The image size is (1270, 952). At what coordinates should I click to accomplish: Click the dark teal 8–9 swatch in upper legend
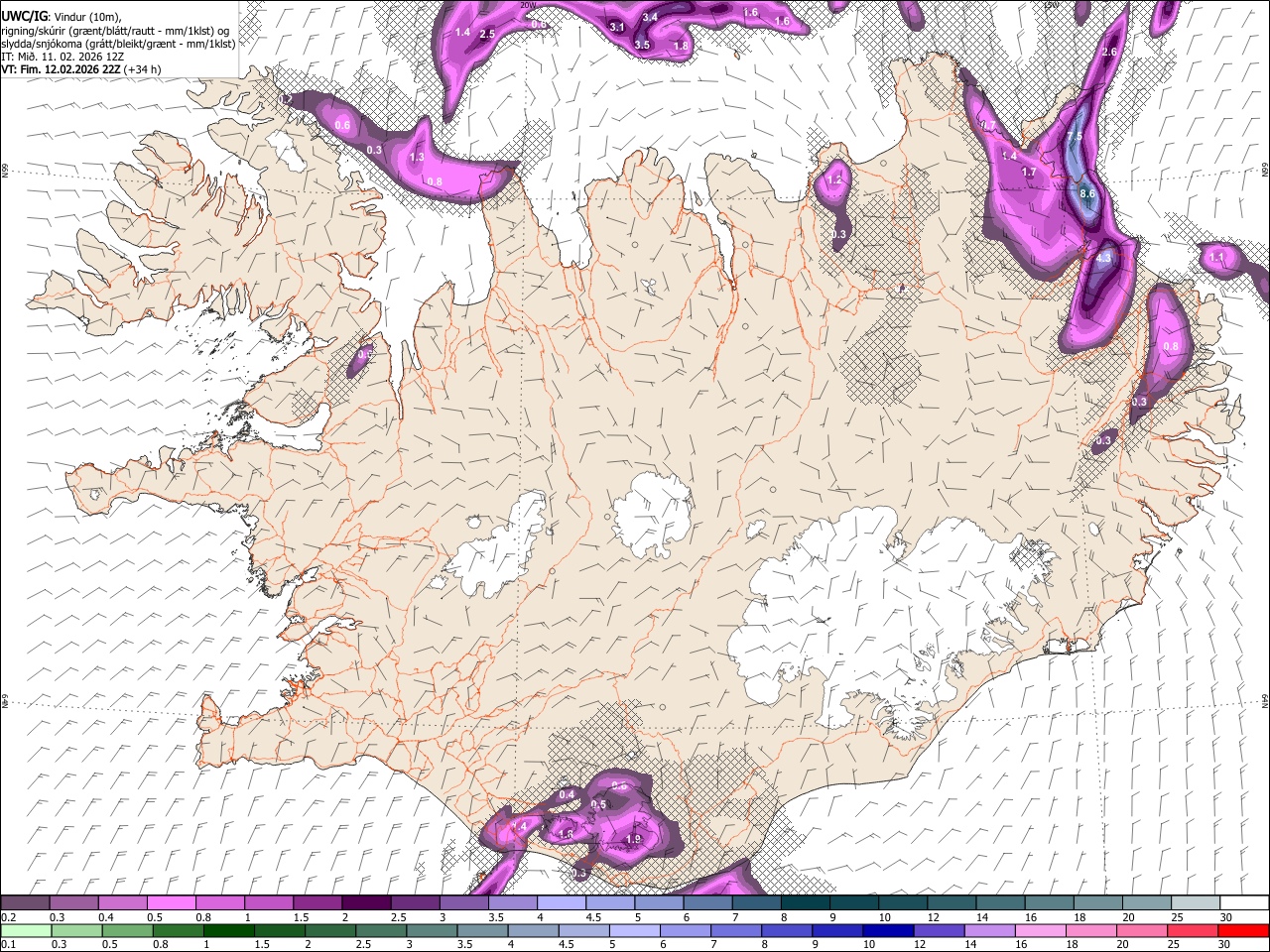point(804,902)
